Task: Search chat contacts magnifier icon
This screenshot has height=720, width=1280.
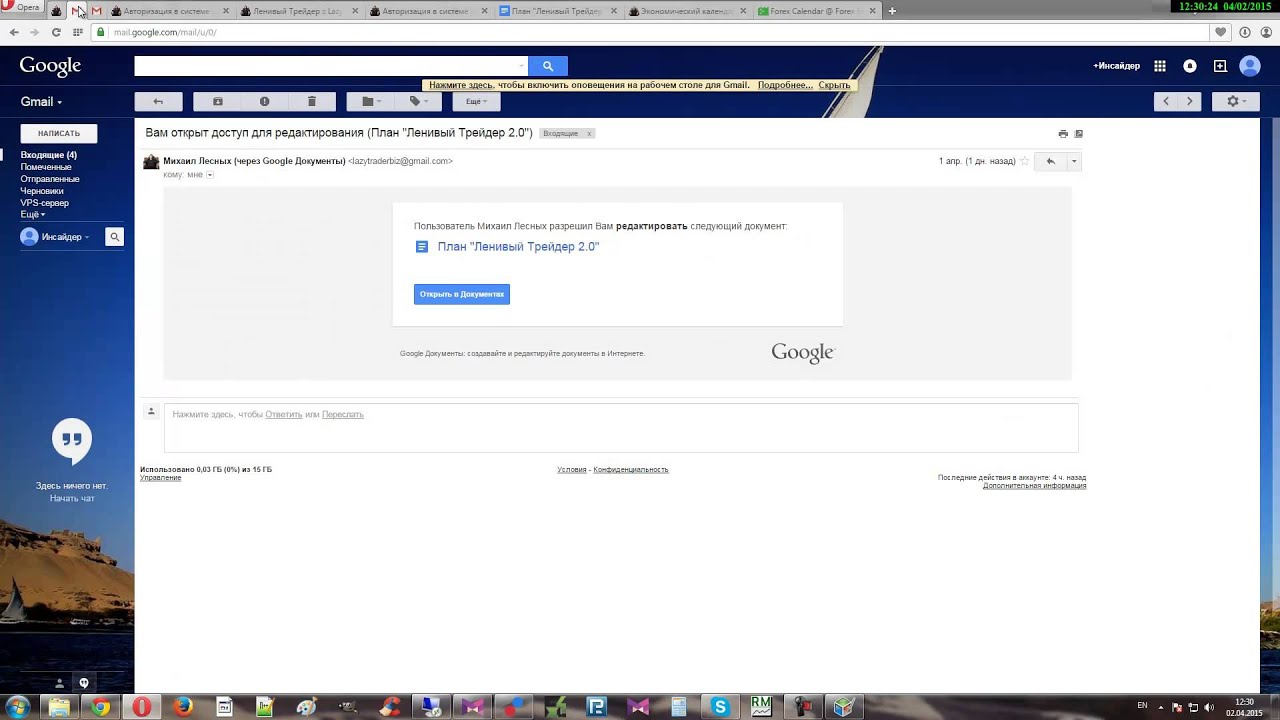Action: tap(115, 237)
